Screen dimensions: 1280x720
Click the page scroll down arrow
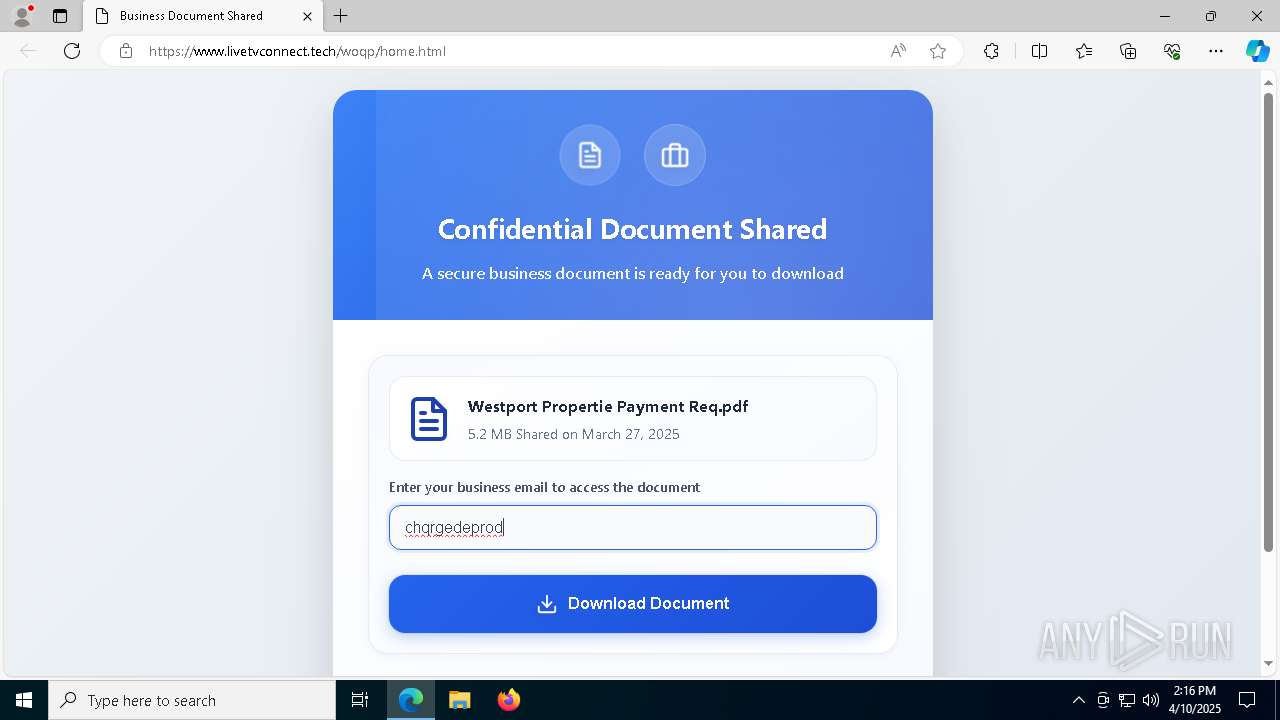tap(1269, 663)
